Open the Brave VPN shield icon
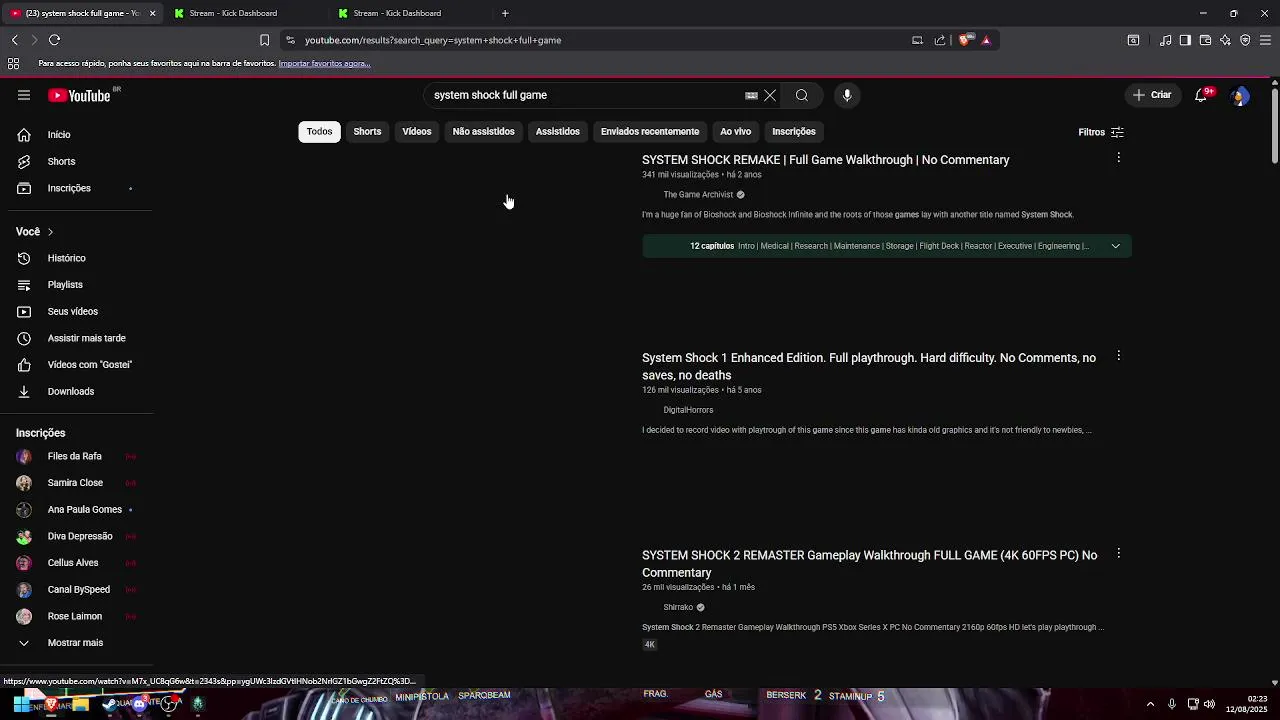1280x720 pixels. [x=1245, y=40]
